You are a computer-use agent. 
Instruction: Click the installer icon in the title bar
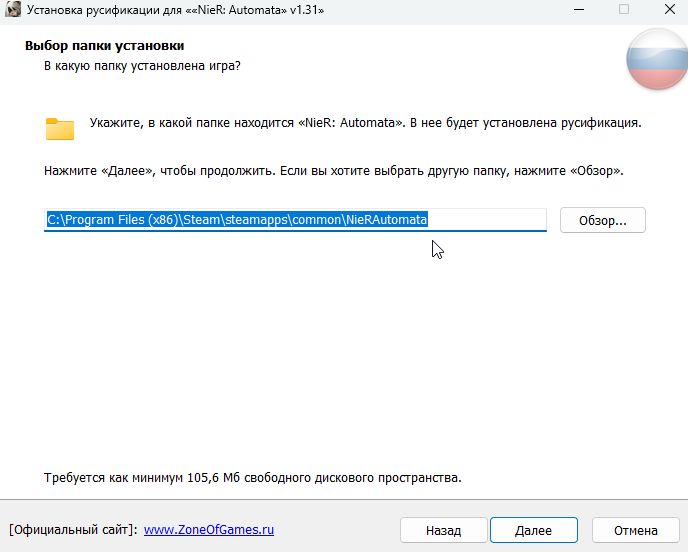13,9
